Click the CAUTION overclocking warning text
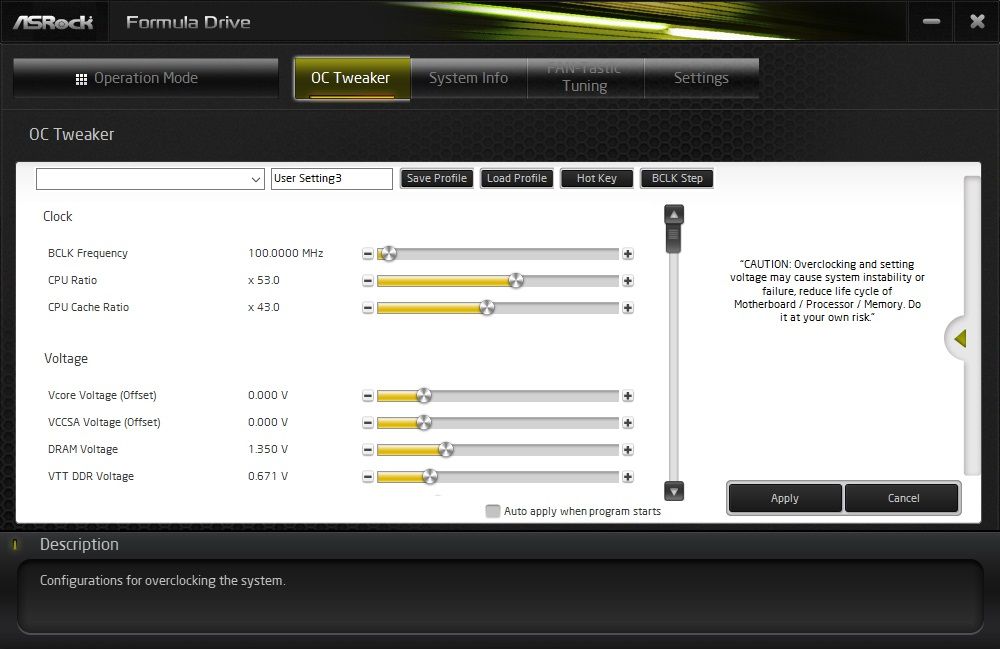 point(827,291)
